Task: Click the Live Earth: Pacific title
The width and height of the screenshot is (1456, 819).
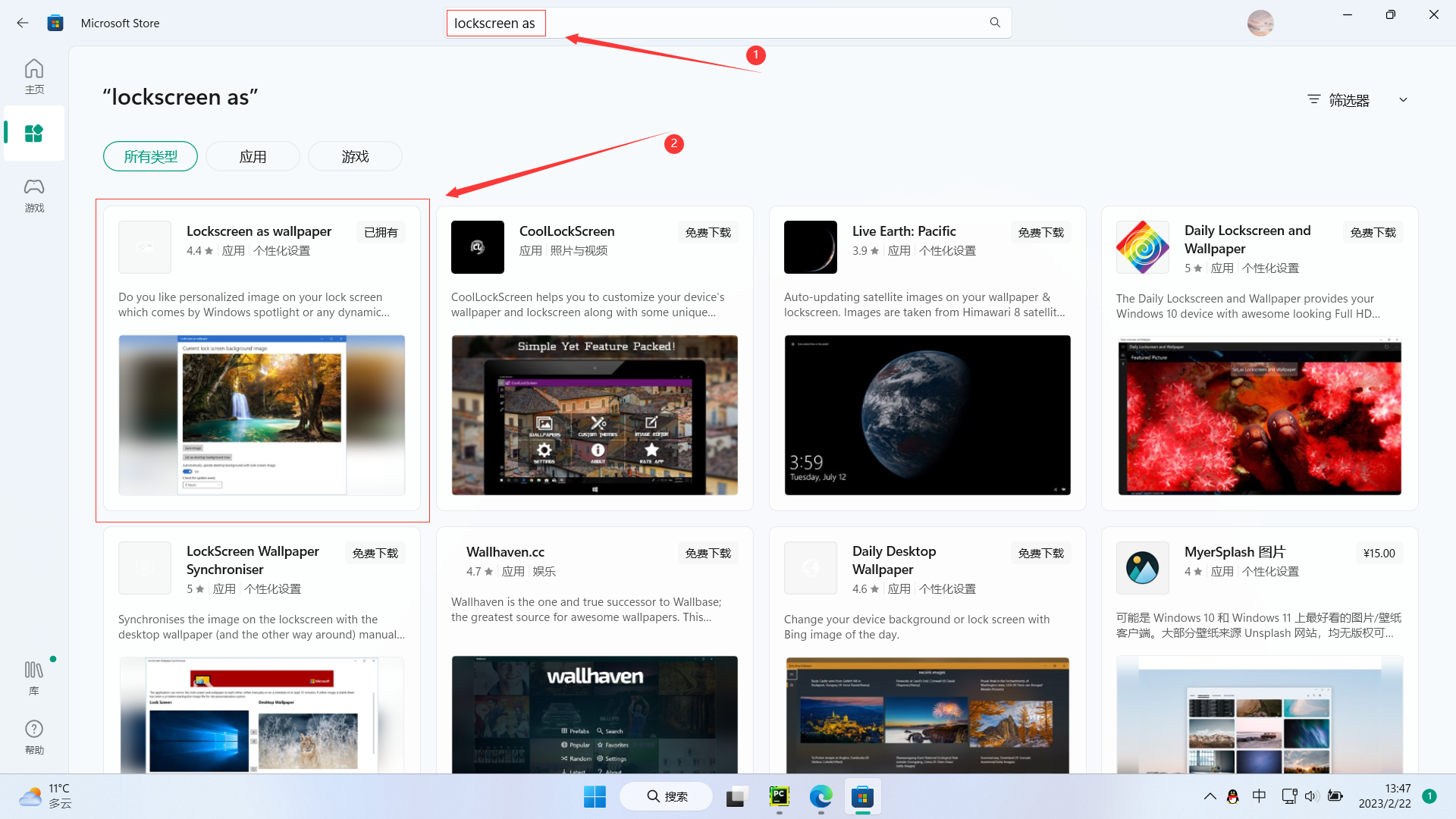Action: (904, 231)
